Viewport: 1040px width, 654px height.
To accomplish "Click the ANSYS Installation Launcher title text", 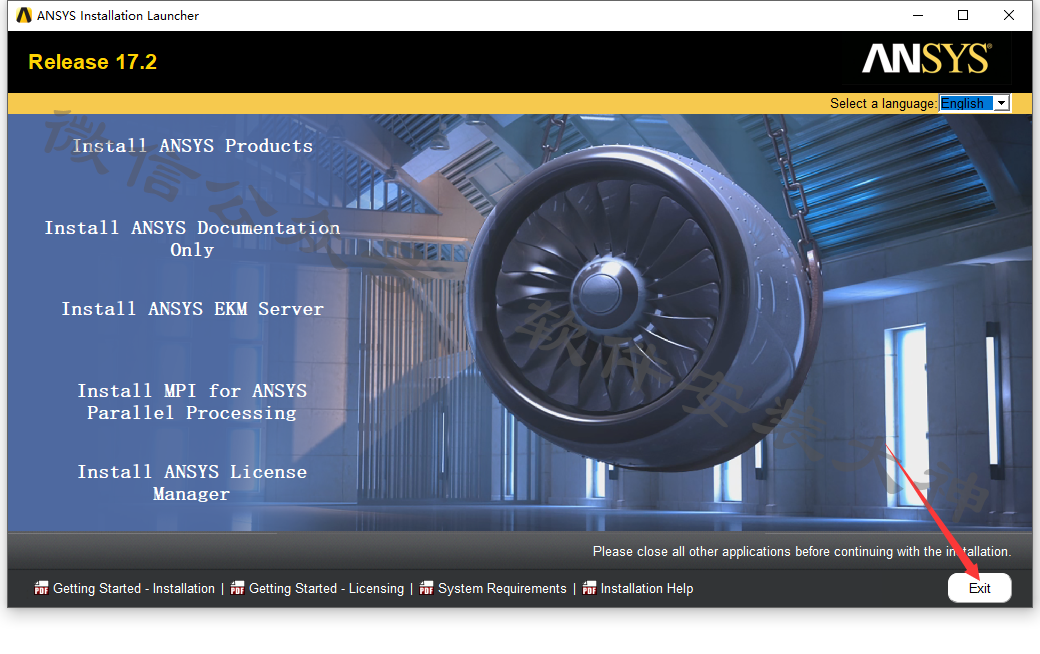I will tap(118, 15).
